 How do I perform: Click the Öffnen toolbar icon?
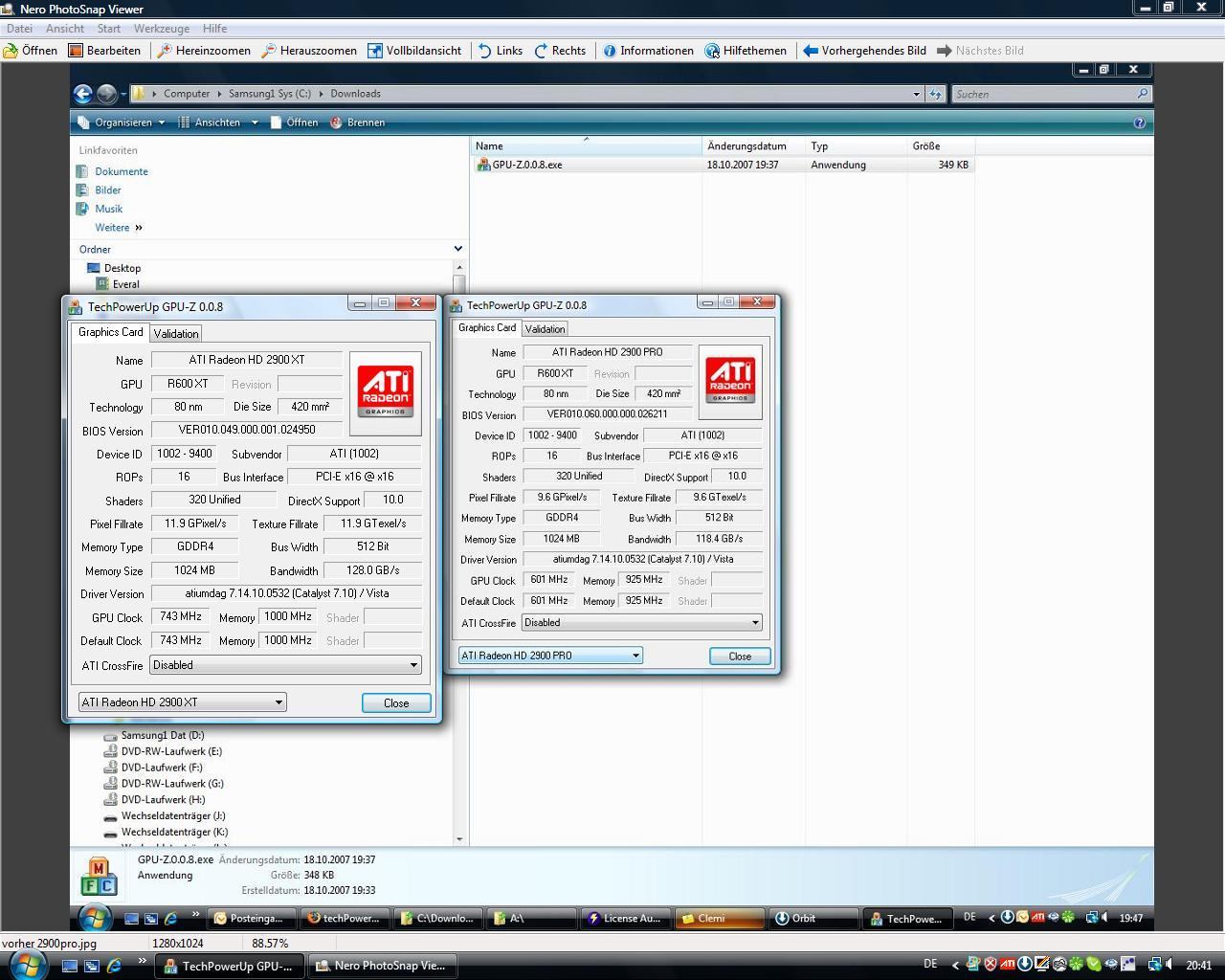coord(11,51)
